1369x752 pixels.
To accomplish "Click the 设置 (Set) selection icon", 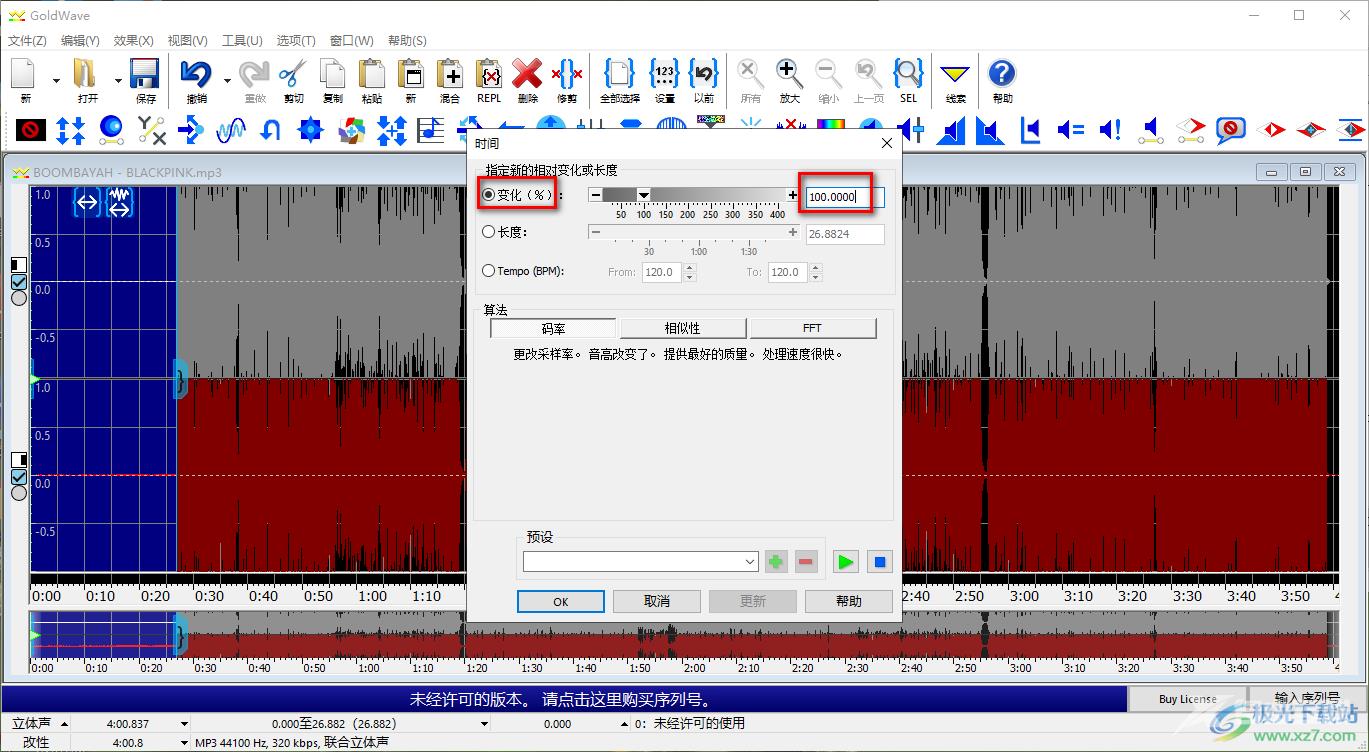I will [x=665, y=74].
